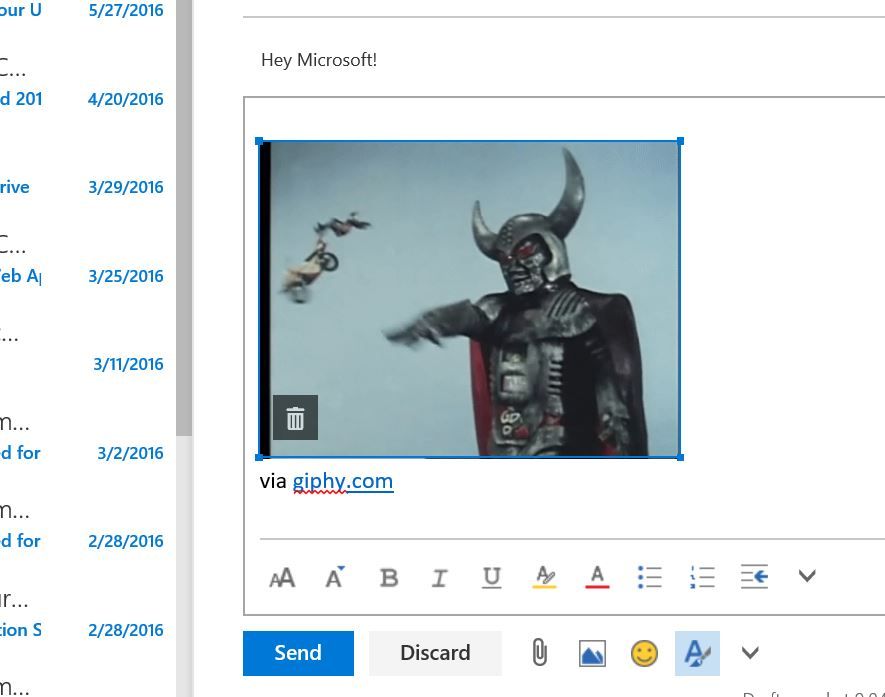Open the message dated 3/11/2016
The image size is (885, 697).
[x=128, y=364]
